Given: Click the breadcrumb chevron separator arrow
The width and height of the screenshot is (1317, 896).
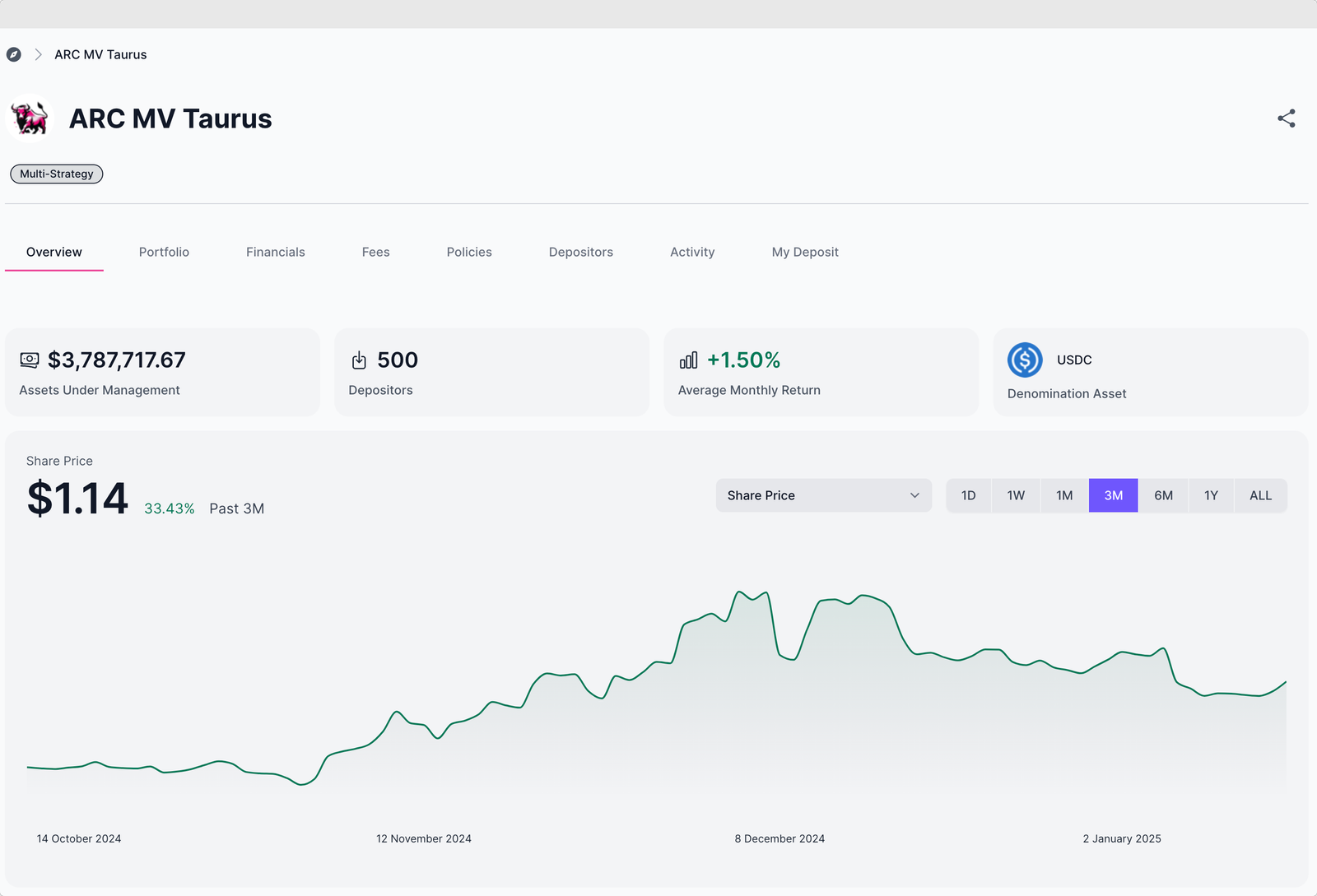Looking at the screenshot, I should coord(38,54).
